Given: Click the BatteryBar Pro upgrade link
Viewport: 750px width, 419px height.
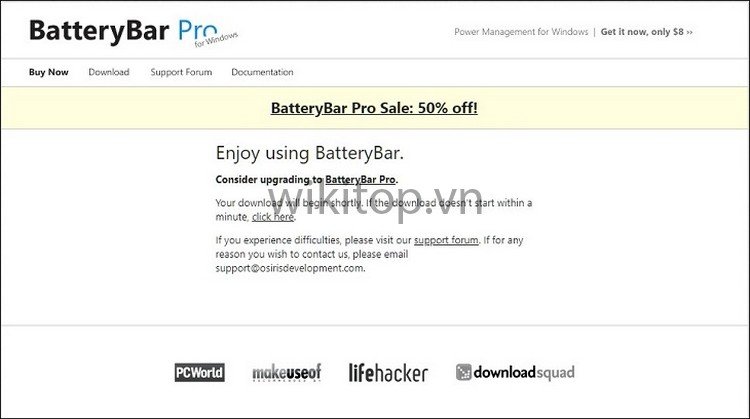Looking at the screenshot, I should 361,179.
